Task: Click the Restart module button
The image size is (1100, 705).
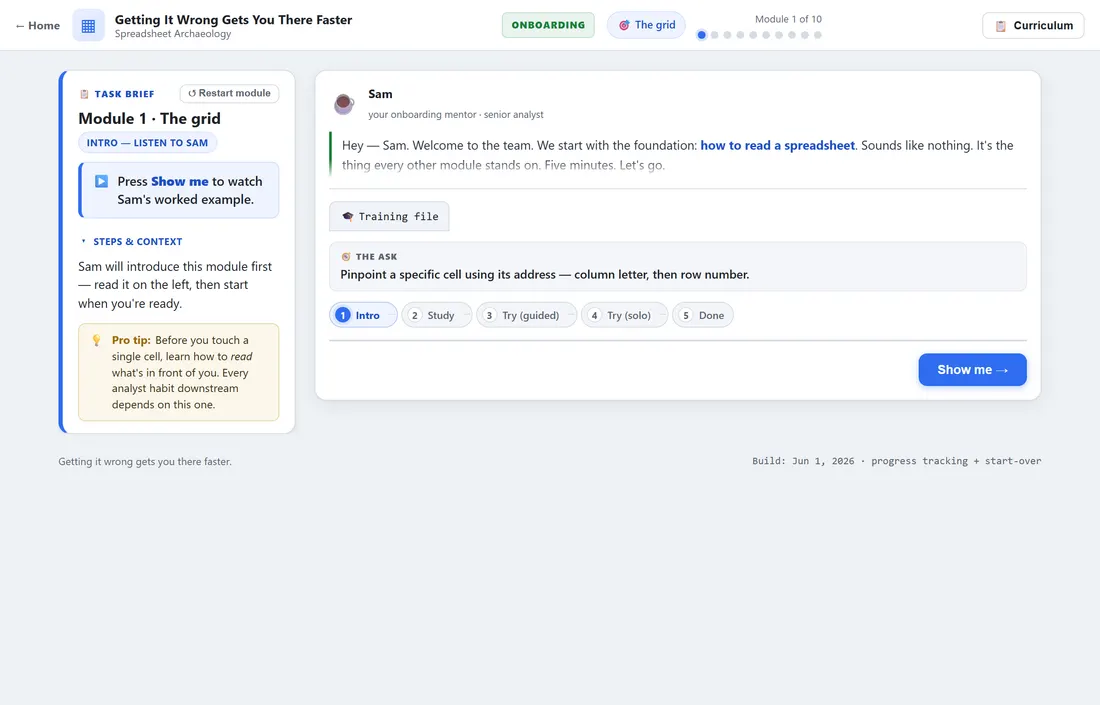Action: [x=229, y=93]
